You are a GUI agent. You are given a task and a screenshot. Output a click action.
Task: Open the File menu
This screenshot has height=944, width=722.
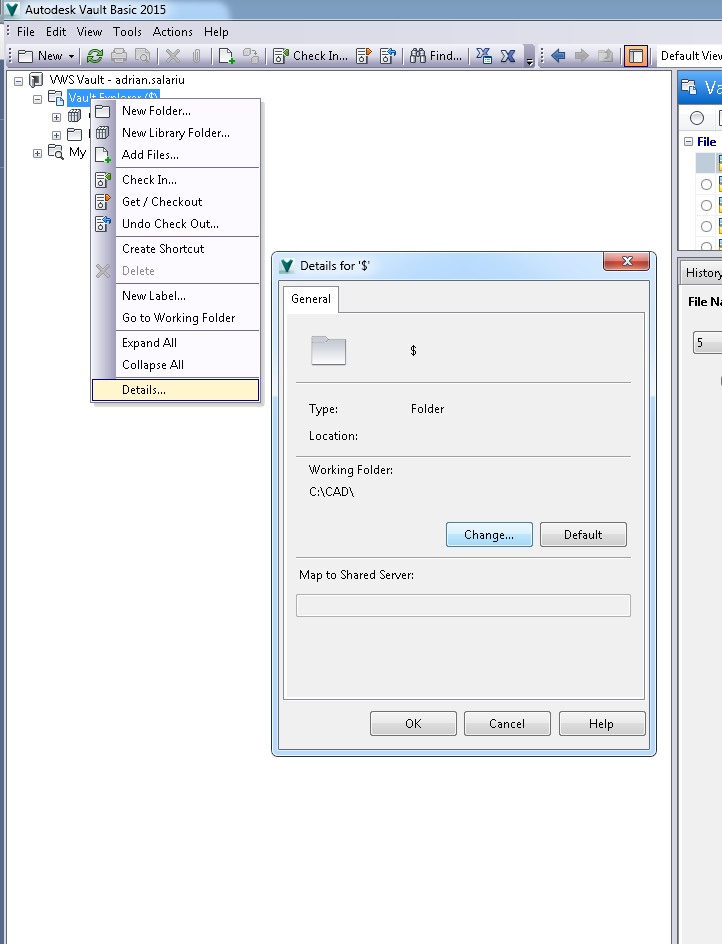[26, 32]
